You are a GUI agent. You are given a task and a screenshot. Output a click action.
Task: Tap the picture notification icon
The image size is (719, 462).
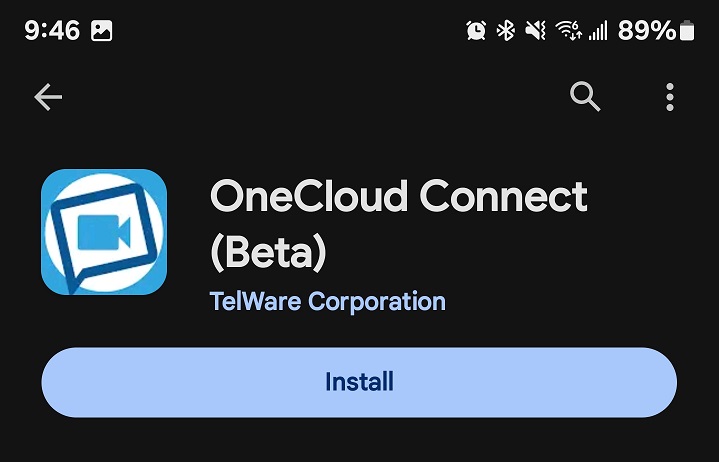pyautogui.click(x=101, y=31)
